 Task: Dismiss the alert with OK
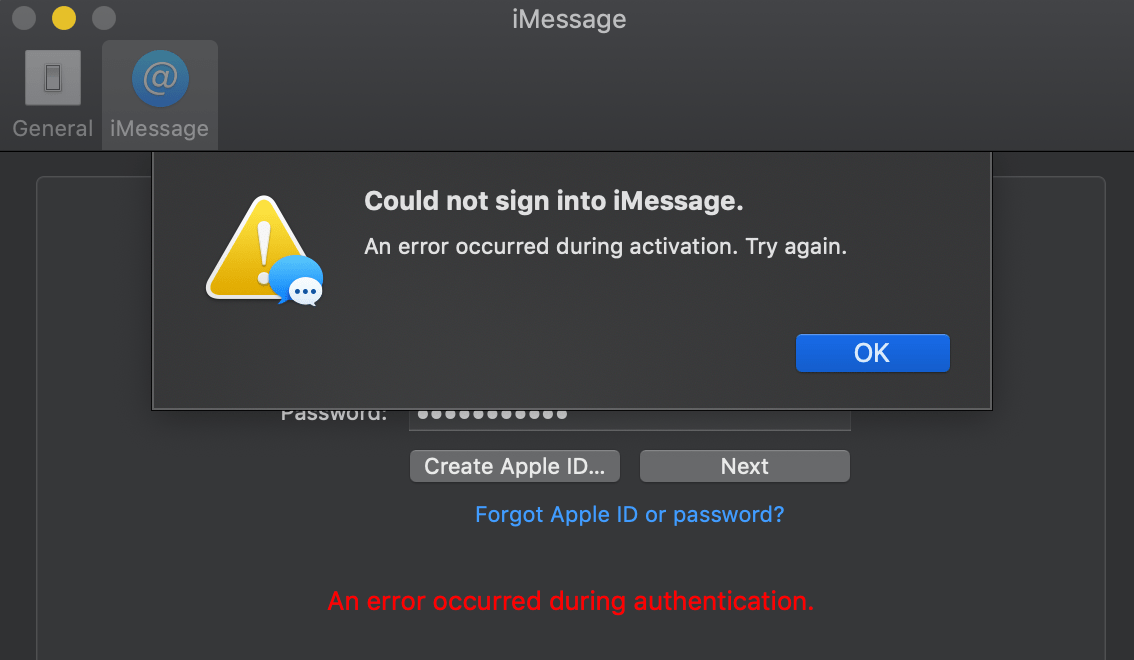click(872, 353)
